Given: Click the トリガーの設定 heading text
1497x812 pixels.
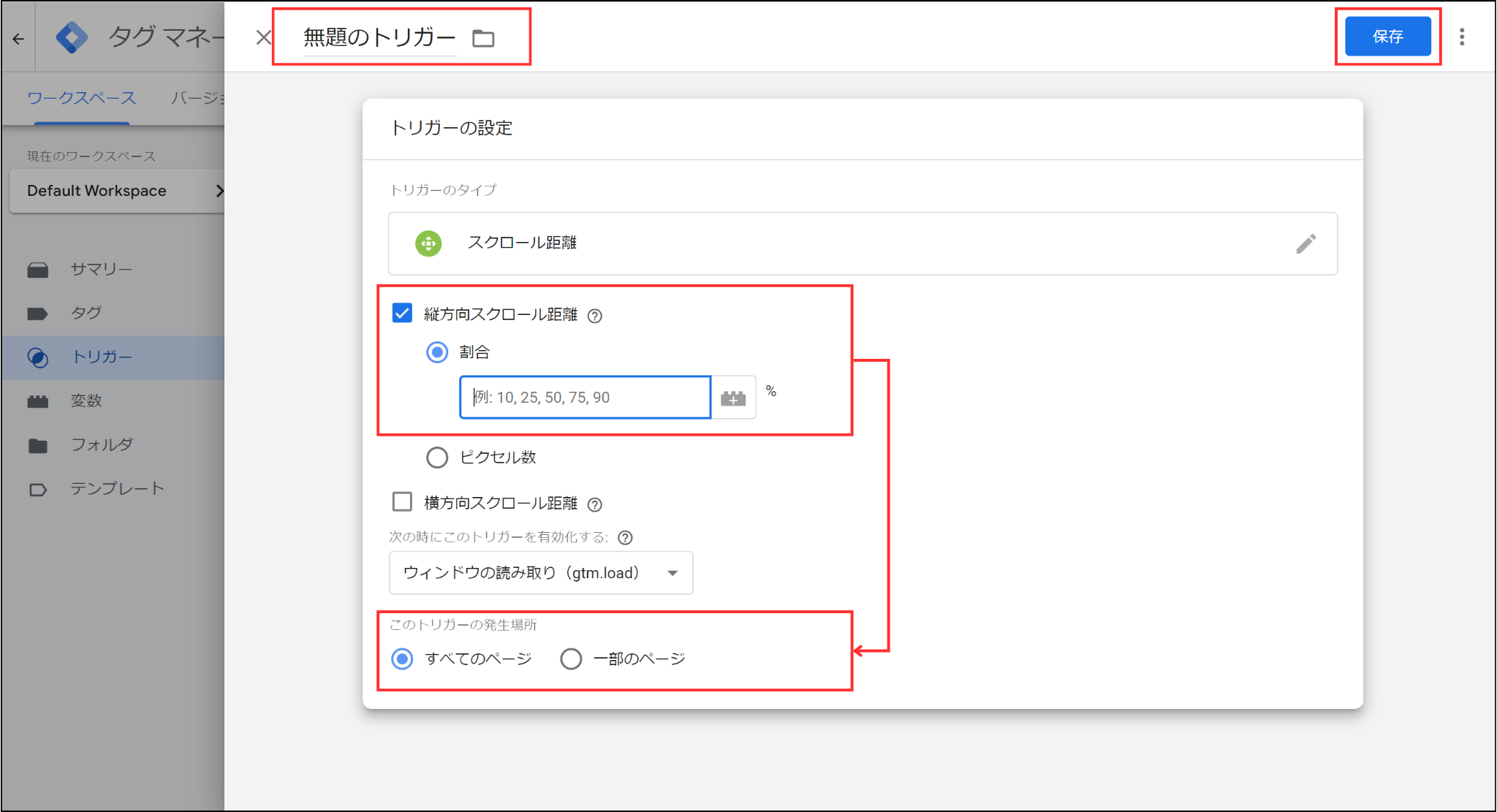Looking at the screenshot, I should [x=452, y=128].
